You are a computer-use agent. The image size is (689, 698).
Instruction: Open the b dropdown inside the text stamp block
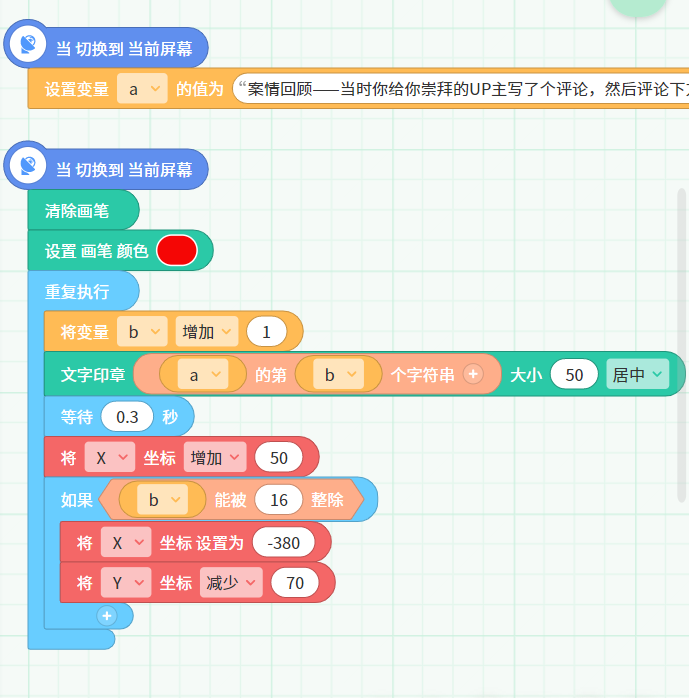pos(339,375)
